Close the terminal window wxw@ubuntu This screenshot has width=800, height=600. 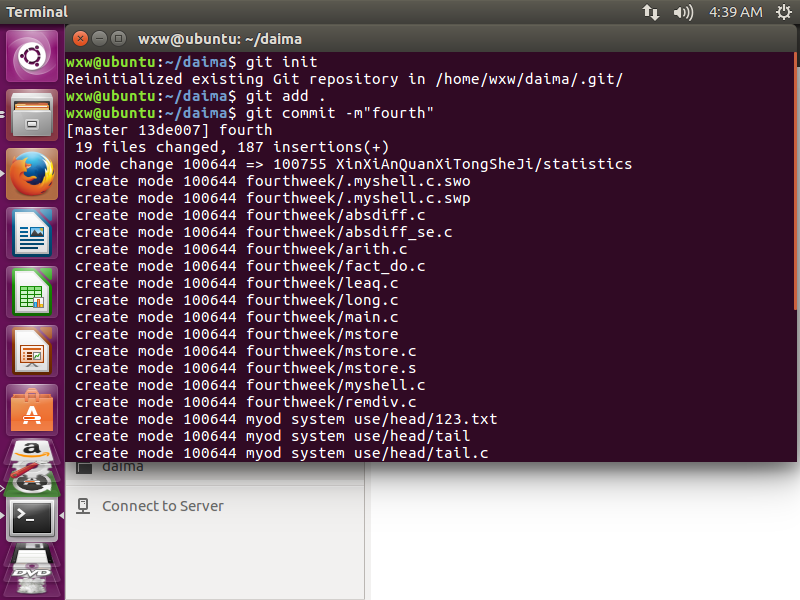[80, 39]
